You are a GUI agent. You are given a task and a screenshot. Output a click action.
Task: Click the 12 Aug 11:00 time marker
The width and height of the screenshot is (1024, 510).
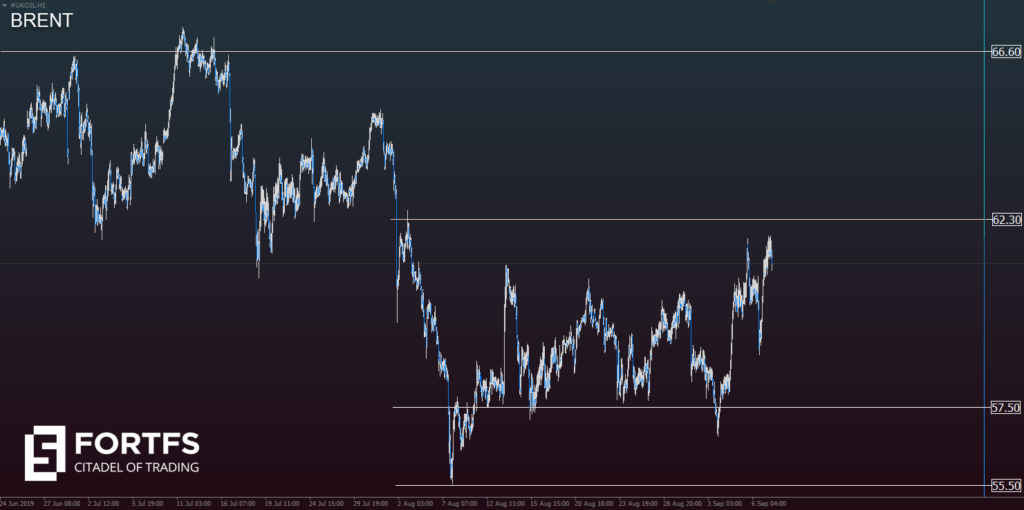[504, 504]
